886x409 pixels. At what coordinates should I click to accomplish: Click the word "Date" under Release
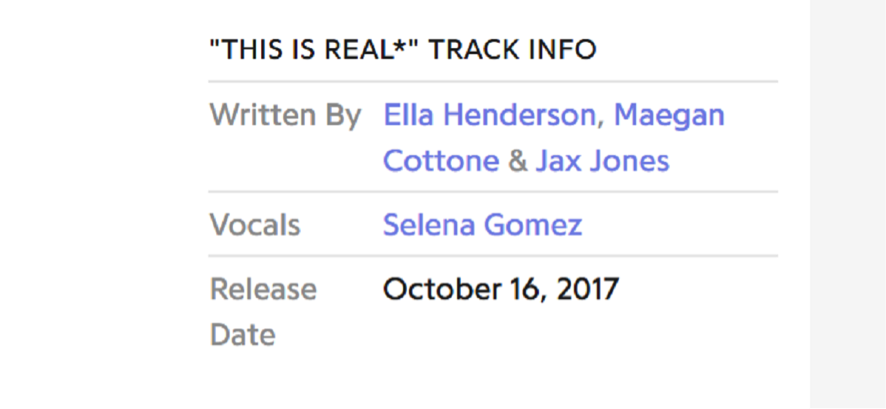(242, 335)
